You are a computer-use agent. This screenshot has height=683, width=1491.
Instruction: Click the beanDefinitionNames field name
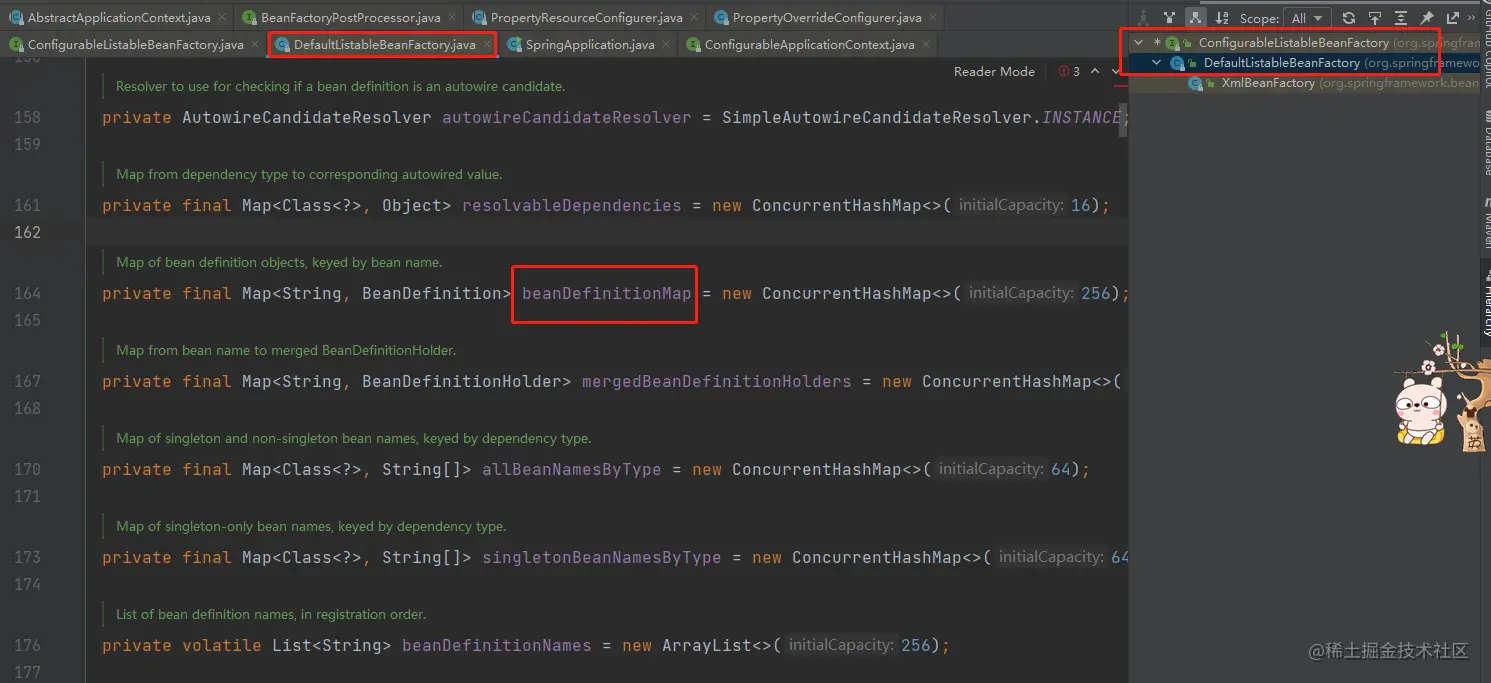[x=496, y=645]
